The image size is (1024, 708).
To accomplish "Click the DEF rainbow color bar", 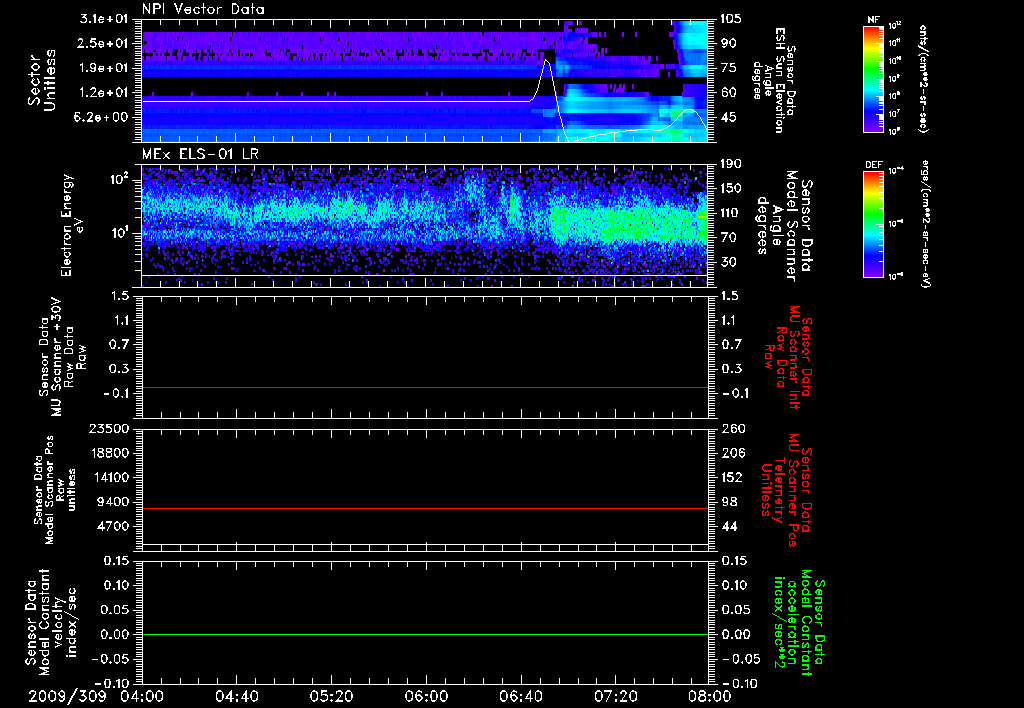I will click(874, 223).
